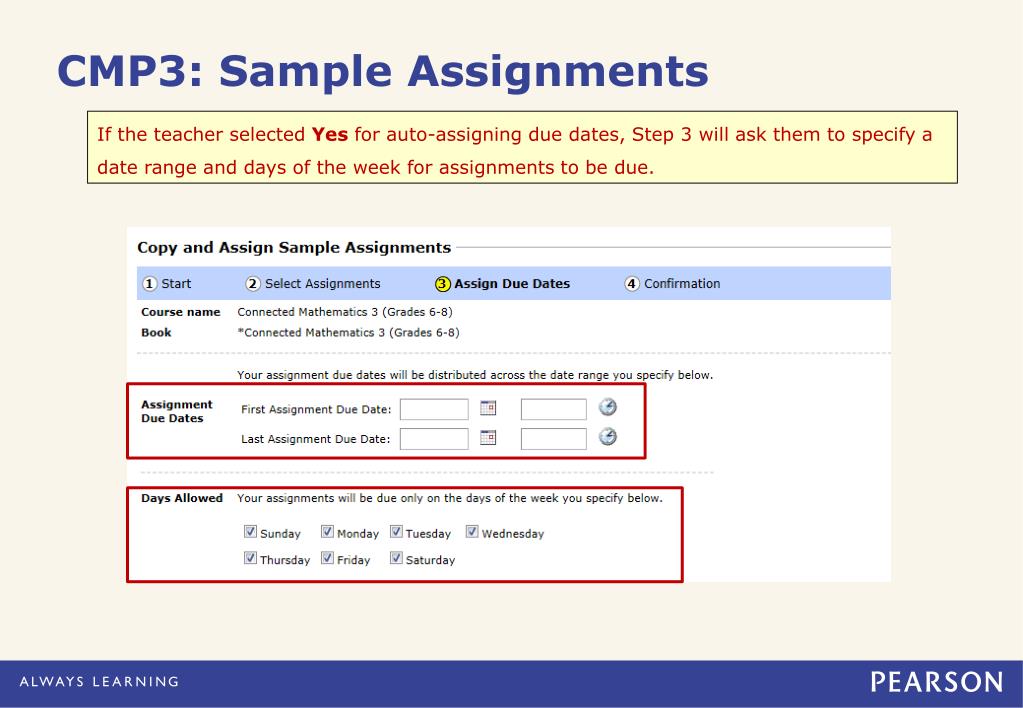Select step 3 Assign Due Dates

coord(502,284)
